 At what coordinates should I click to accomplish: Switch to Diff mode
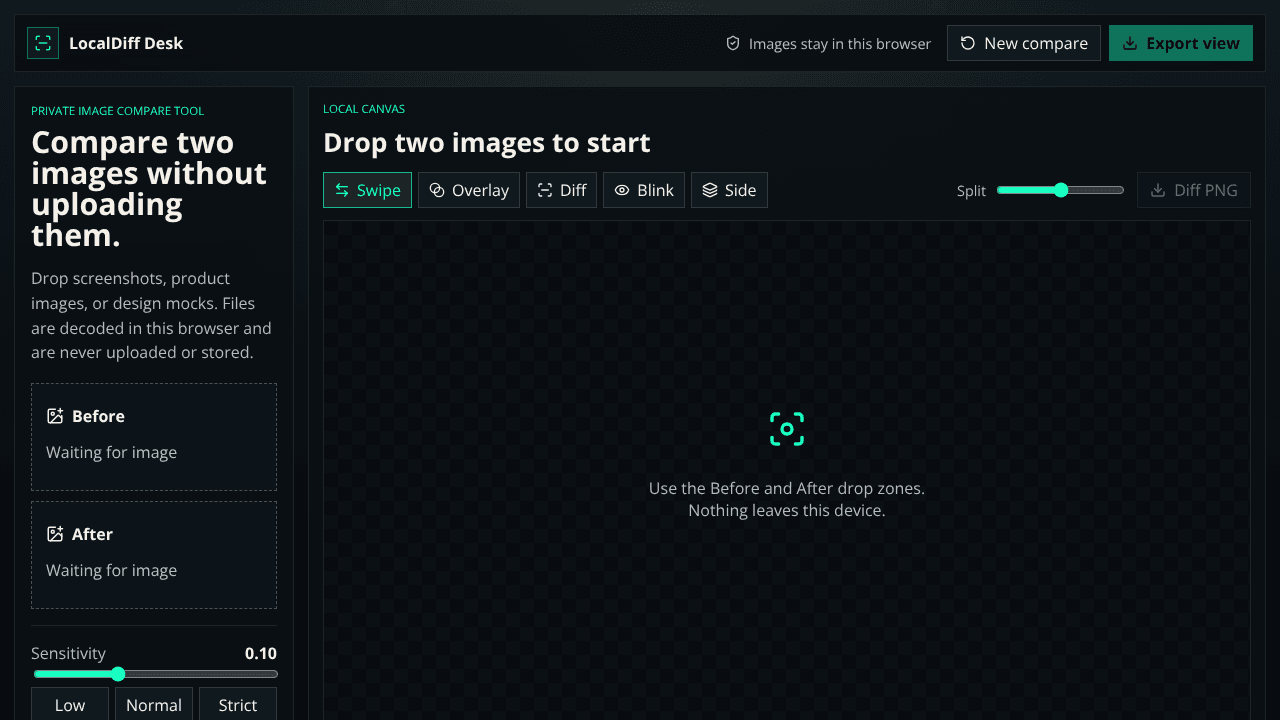(561, 190)
